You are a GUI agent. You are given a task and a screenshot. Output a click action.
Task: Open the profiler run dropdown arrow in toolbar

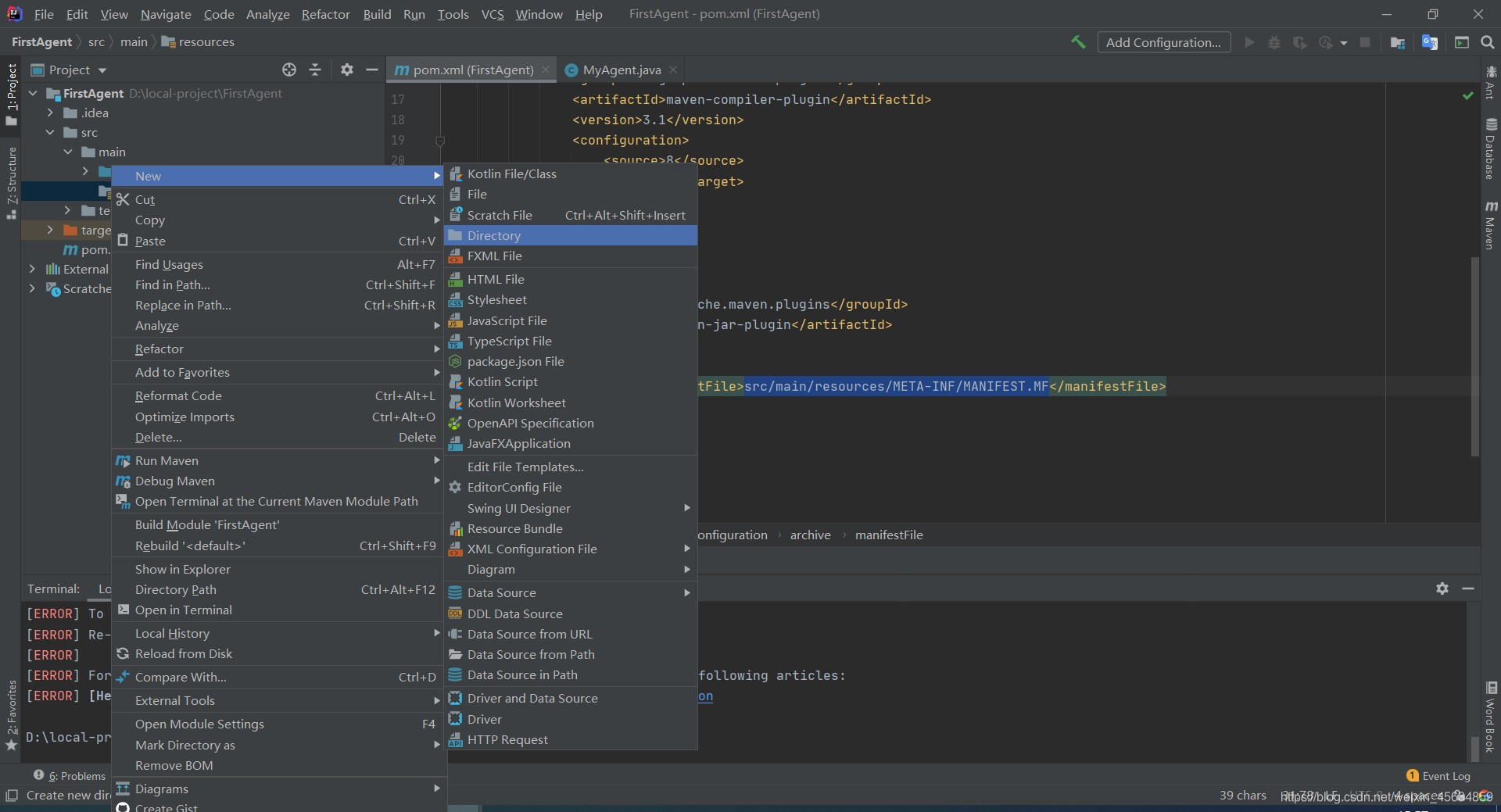click(1343, 43)
